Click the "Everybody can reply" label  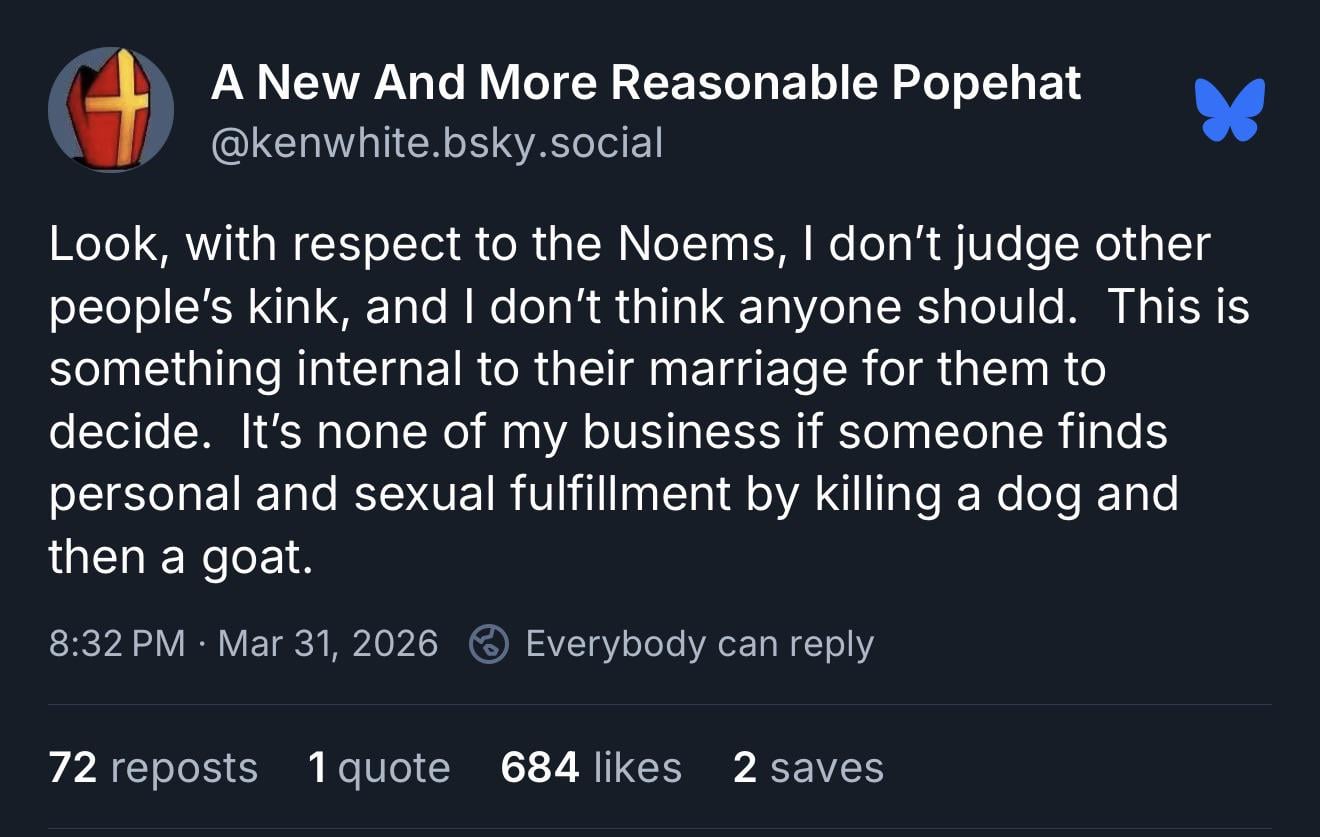(699, 644)
